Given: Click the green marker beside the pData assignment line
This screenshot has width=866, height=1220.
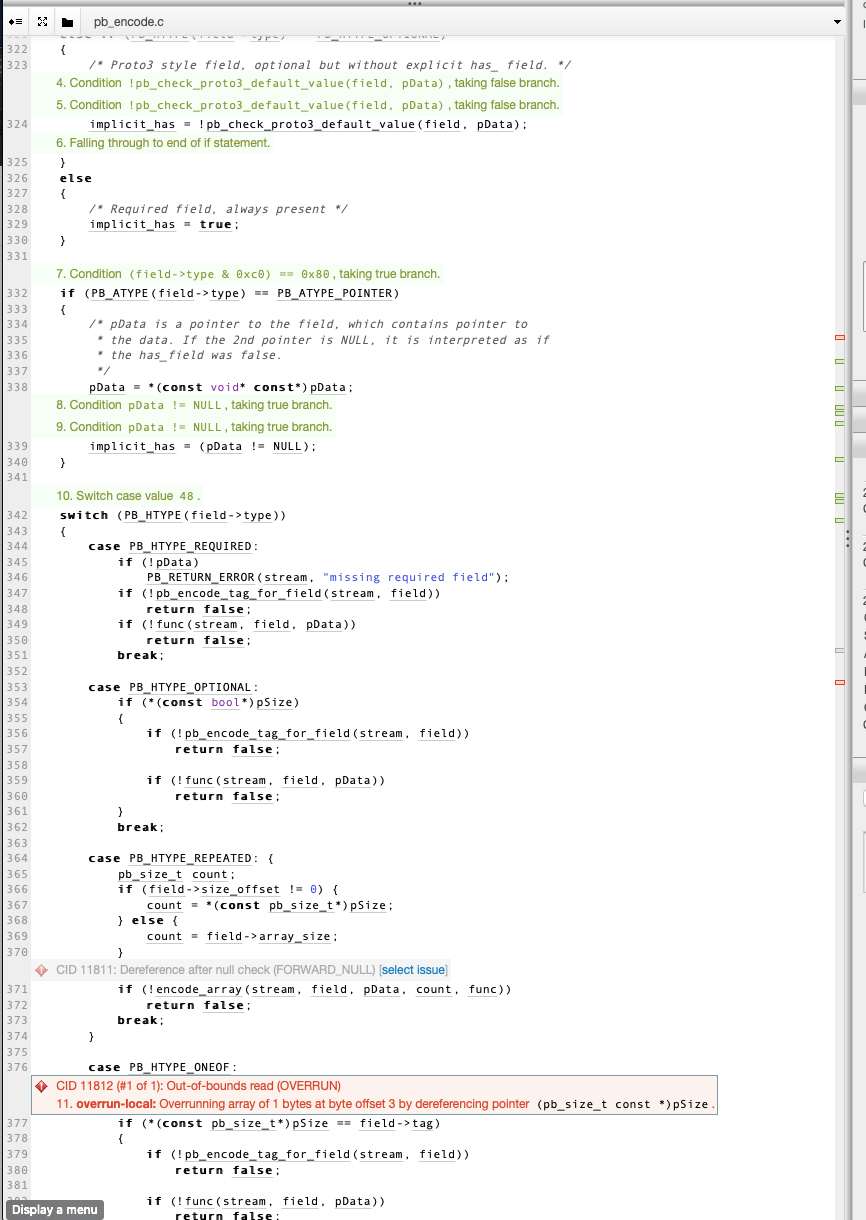Looking at the screenshot, I should (841, 388).
